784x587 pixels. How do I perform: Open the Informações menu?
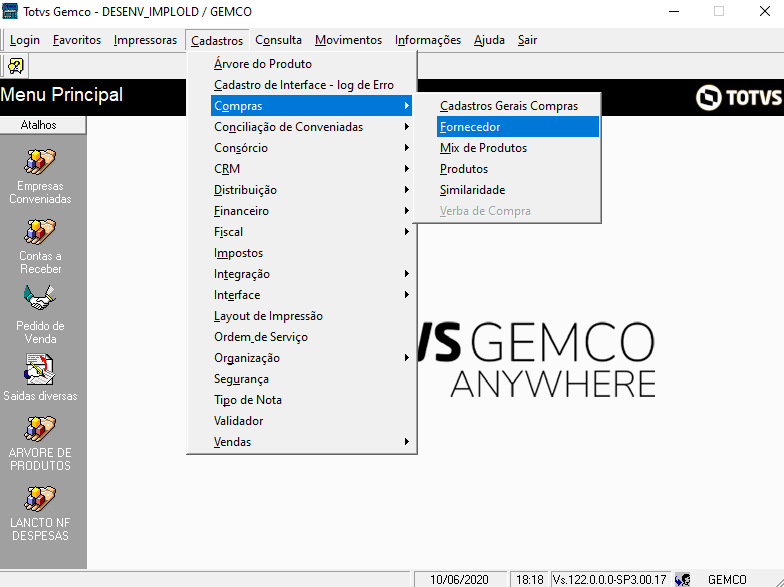point(428,40)
